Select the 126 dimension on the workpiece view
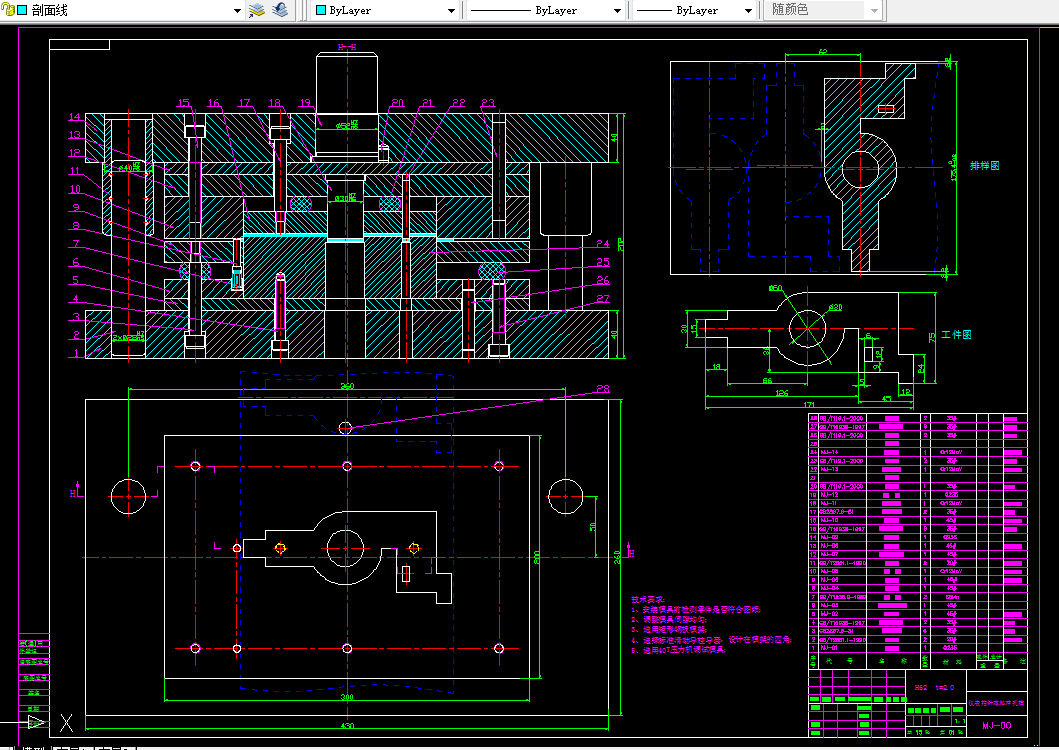The image size is (1059, 750). coord(781,393)
